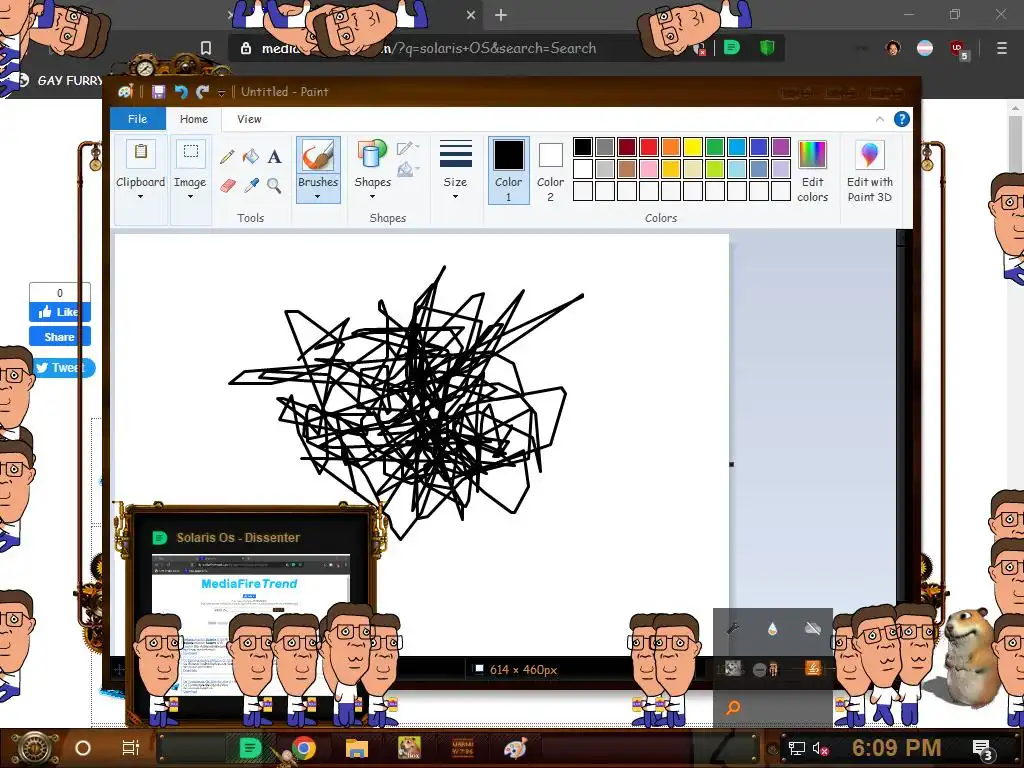Open the uBlock Origin extension icon
The image size is (1024, 768).
958,49
